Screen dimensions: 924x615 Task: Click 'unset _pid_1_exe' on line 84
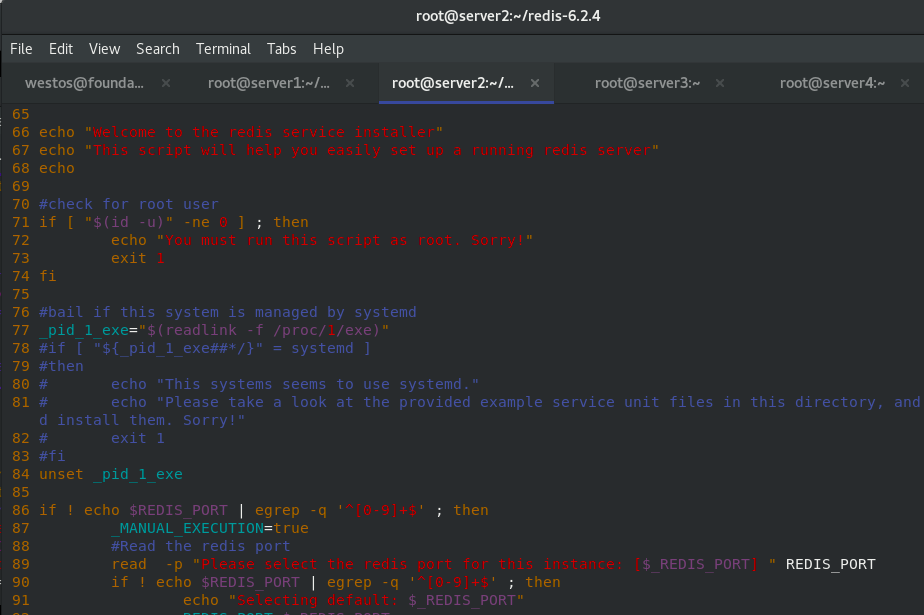coord(111,474)
